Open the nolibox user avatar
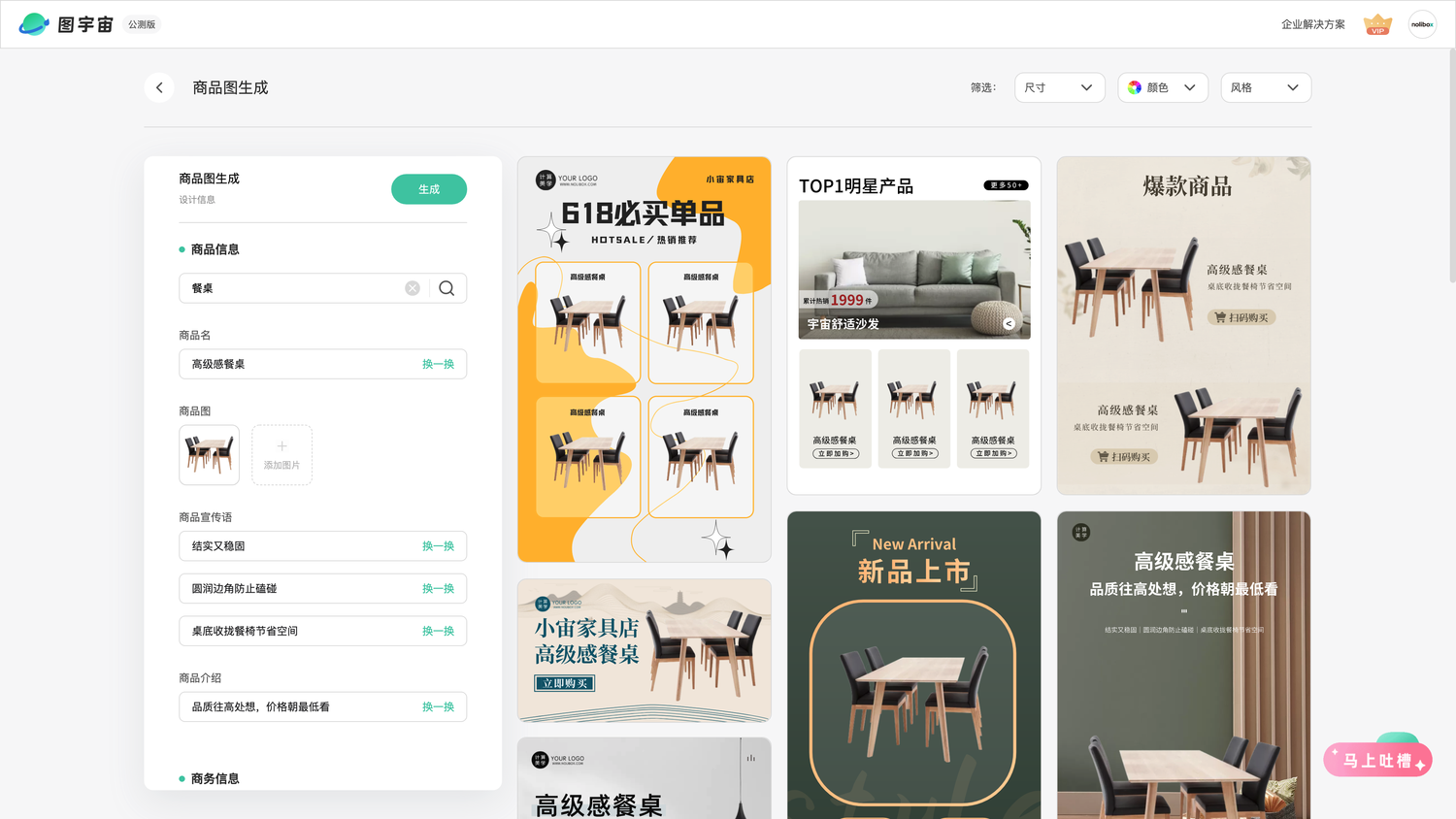This screenshot has height=819, width=1456. 1422,24
